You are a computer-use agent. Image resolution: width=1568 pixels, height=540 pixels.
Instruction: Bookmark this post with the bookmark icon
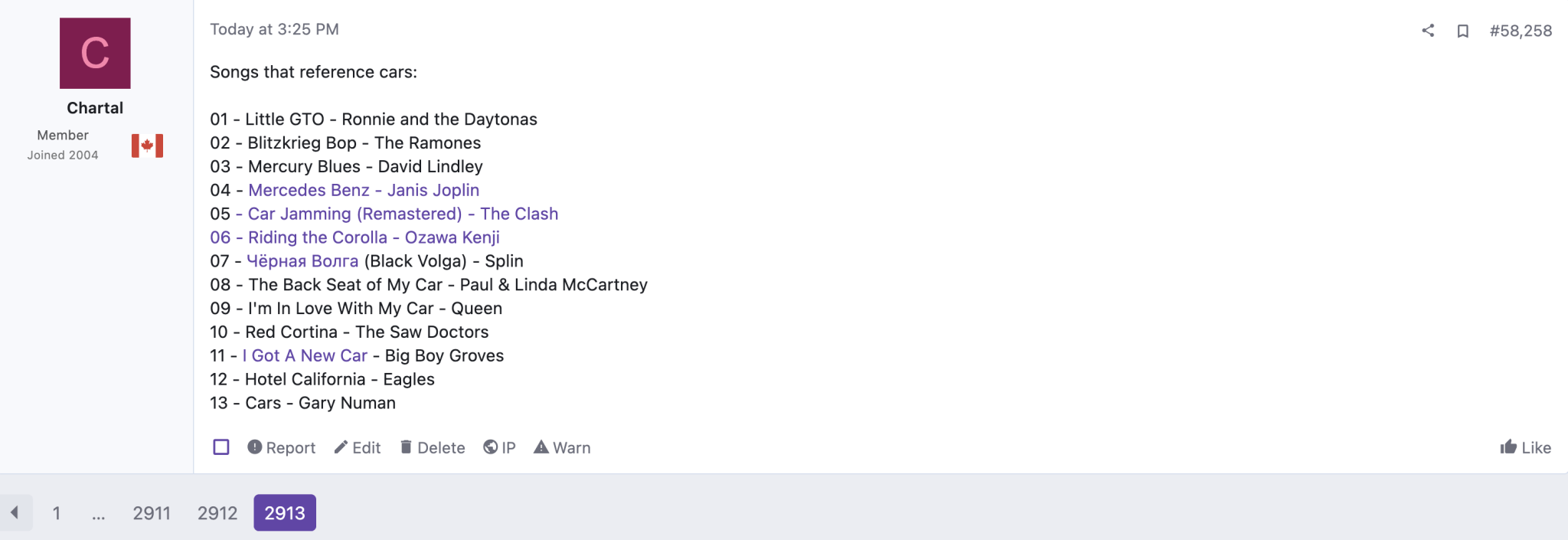coord(1462,31)
